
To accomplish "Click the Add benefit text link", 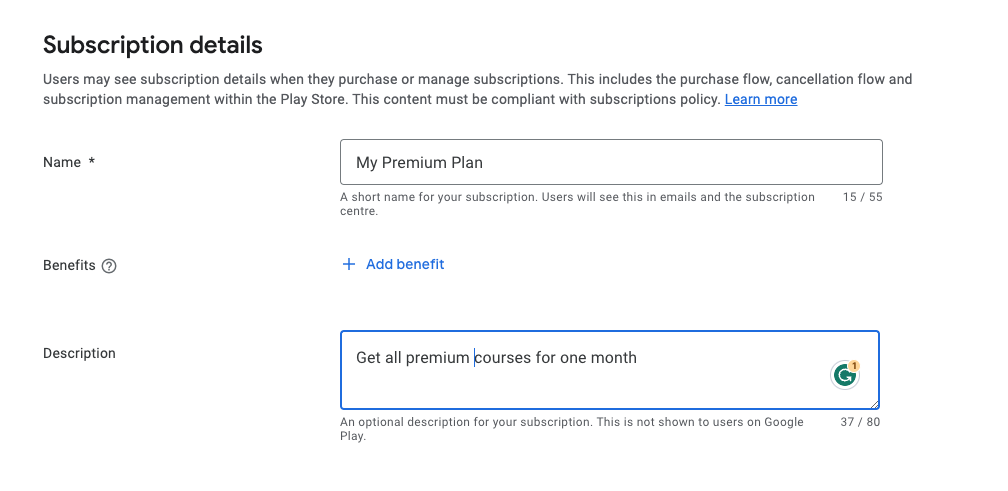I will coord(405,264).
